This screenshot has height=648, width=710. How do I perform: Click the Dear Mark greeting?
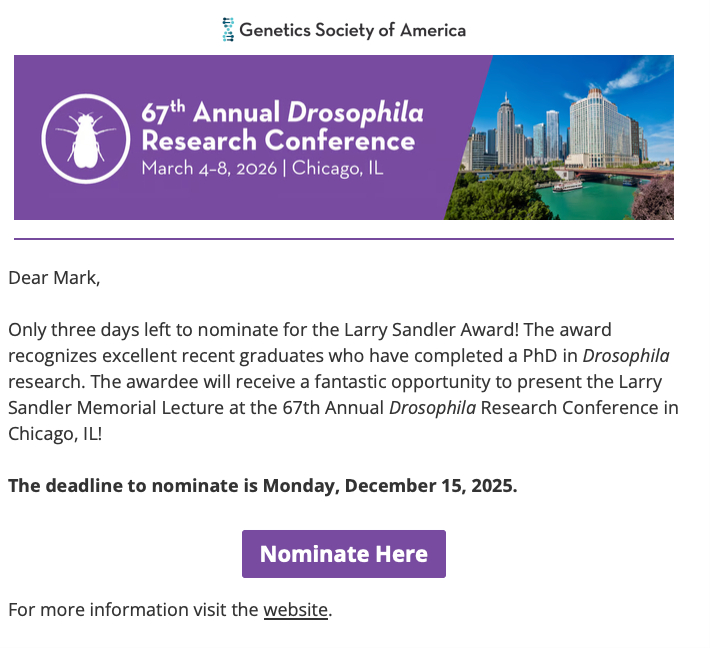tap(54, 277)
